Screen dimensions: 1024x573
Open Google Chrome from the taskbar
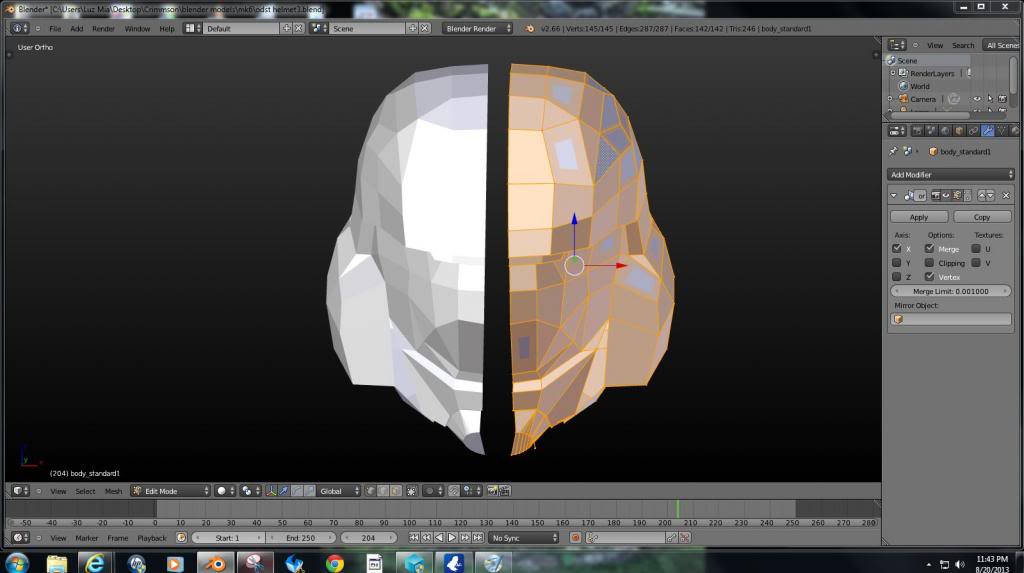click(x=335, y=563)
